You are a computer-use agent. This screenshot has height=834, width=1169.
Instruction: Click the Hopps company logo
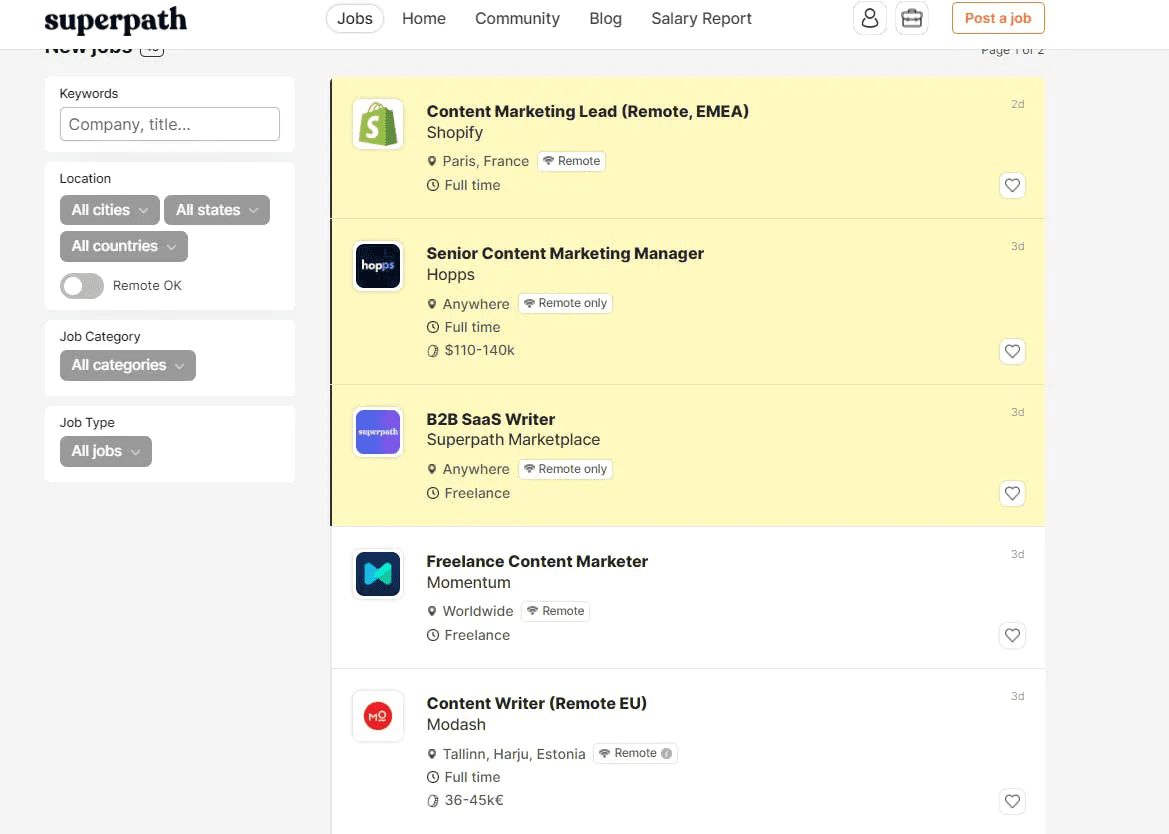(378, 266)
